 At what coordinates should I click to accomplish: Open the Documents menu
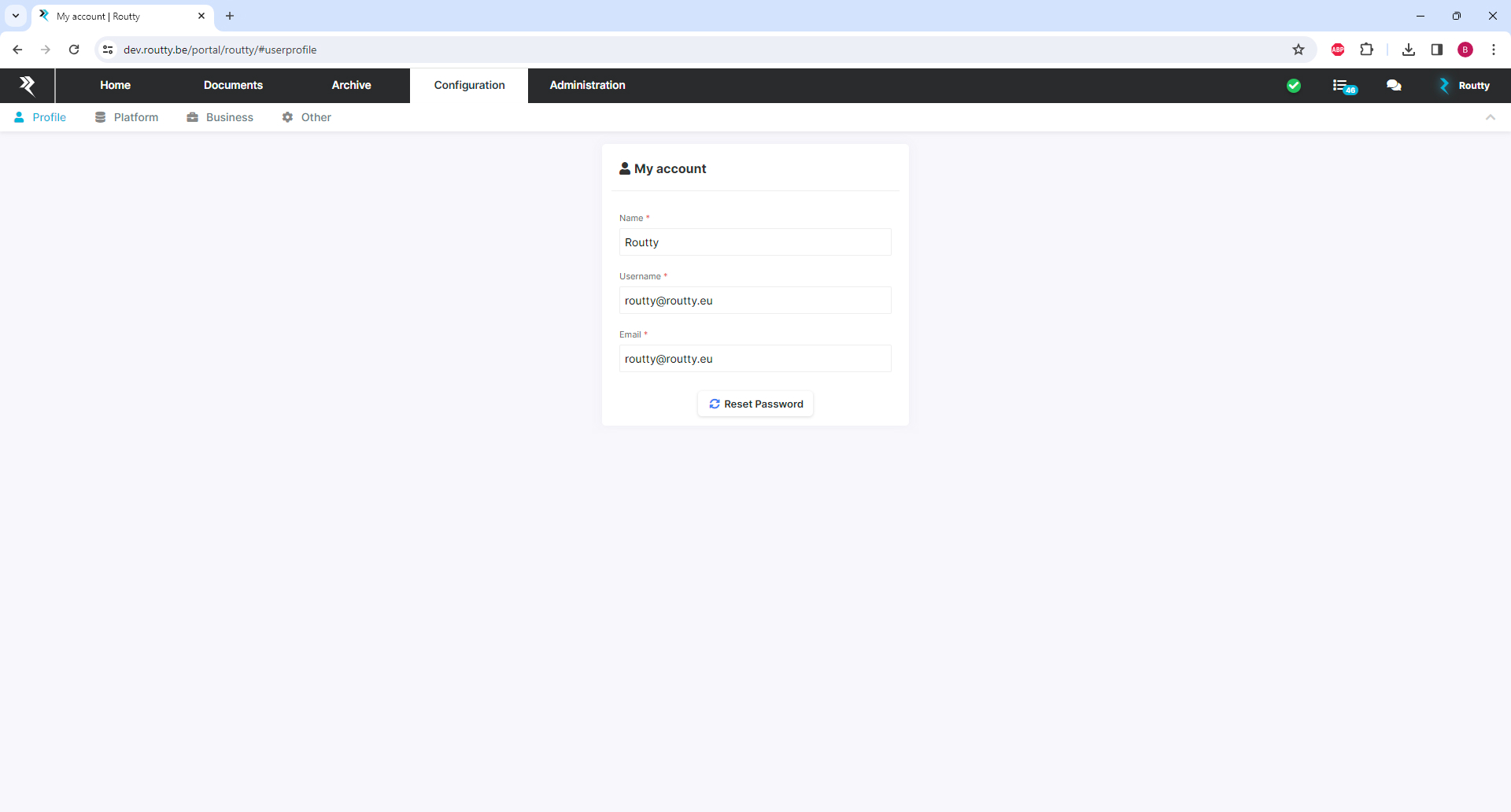coord(233,85)
